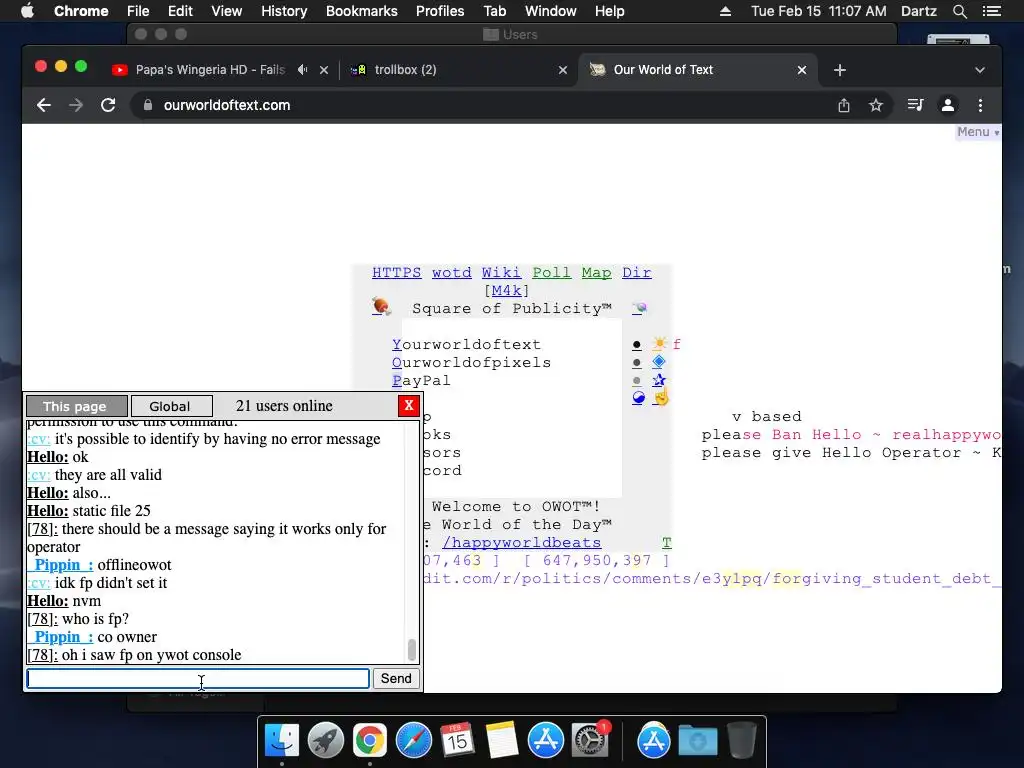Open the Dir link
This screenshot has height=768, width=1024.
(636, 272)
